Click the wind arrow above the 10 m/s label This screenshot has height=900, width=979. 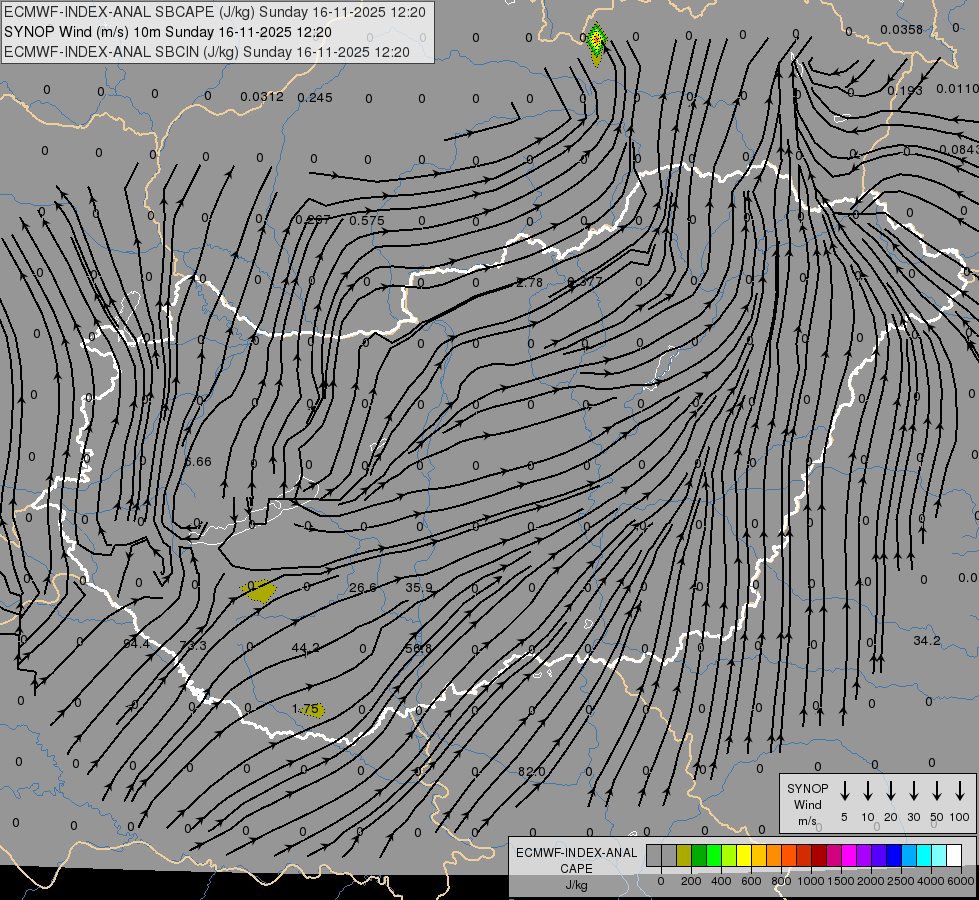pos(868,791)
